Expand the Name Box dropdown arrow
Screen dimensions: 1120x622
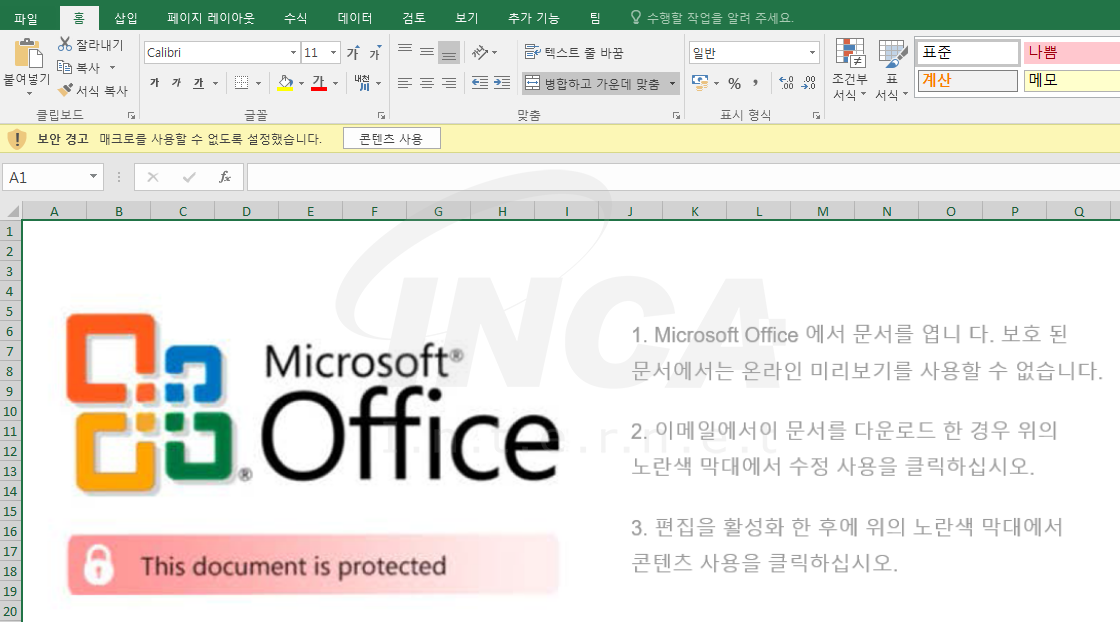[93, 176]
